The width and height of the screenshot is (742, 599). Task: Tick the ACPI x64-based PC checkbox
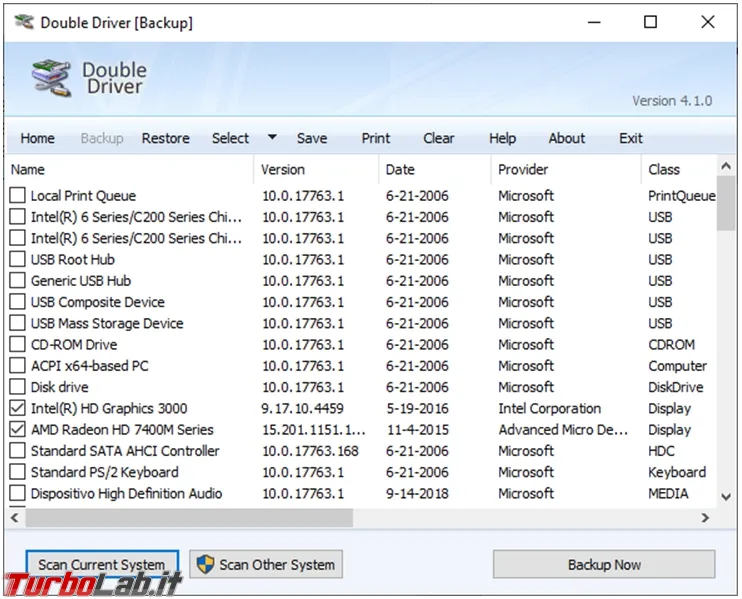click(x=18, y=365)
